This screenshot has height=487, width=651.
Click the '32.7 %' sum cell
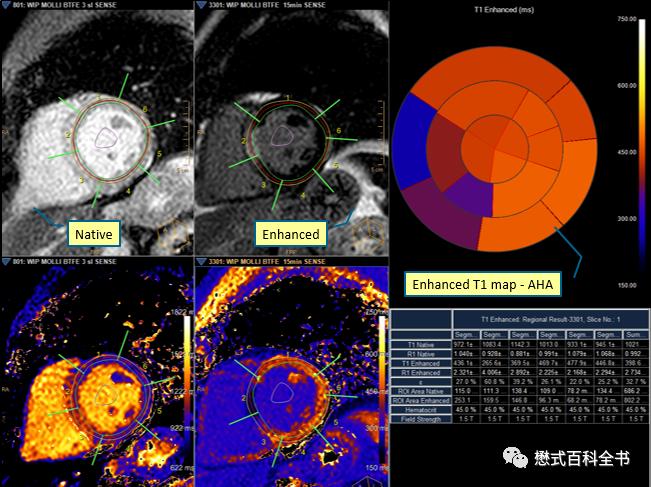tap(635, 382)
